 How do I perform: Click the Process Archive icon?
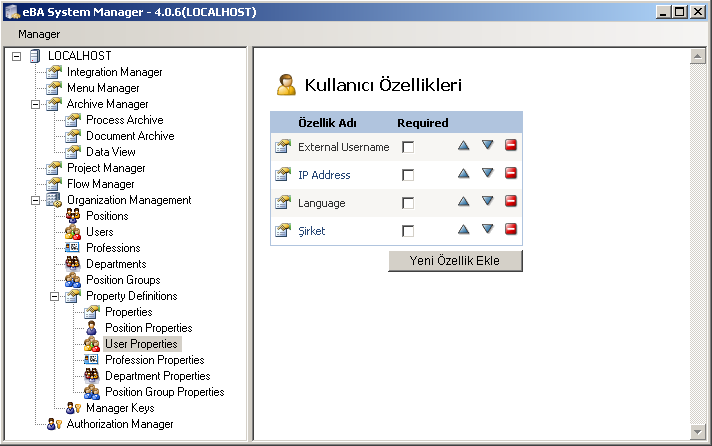(73, 120)
